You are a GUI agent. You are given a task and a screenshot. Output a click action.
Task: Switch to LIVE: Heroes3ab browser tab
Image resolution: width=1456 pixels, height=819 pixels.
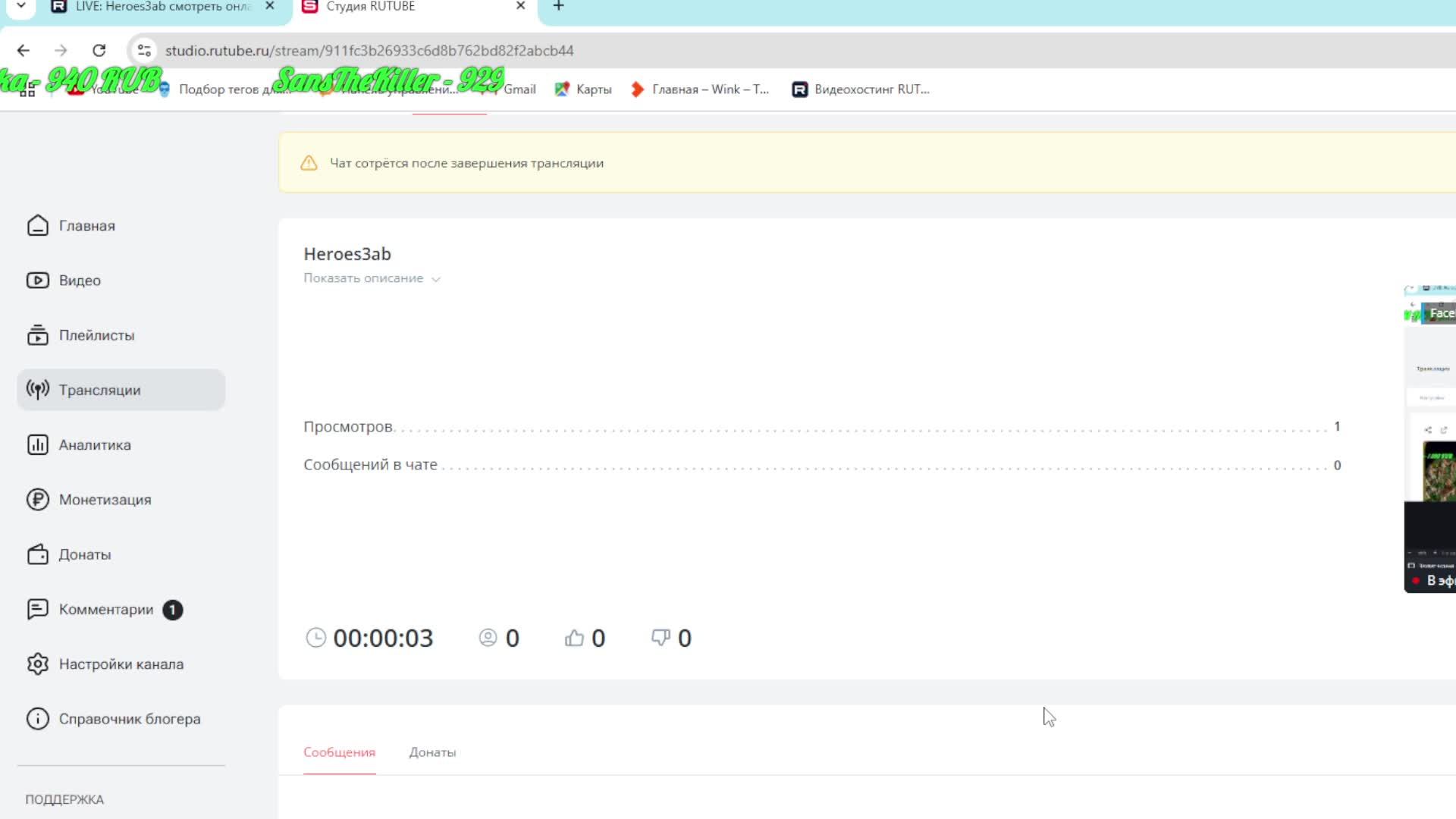point(163,7)
